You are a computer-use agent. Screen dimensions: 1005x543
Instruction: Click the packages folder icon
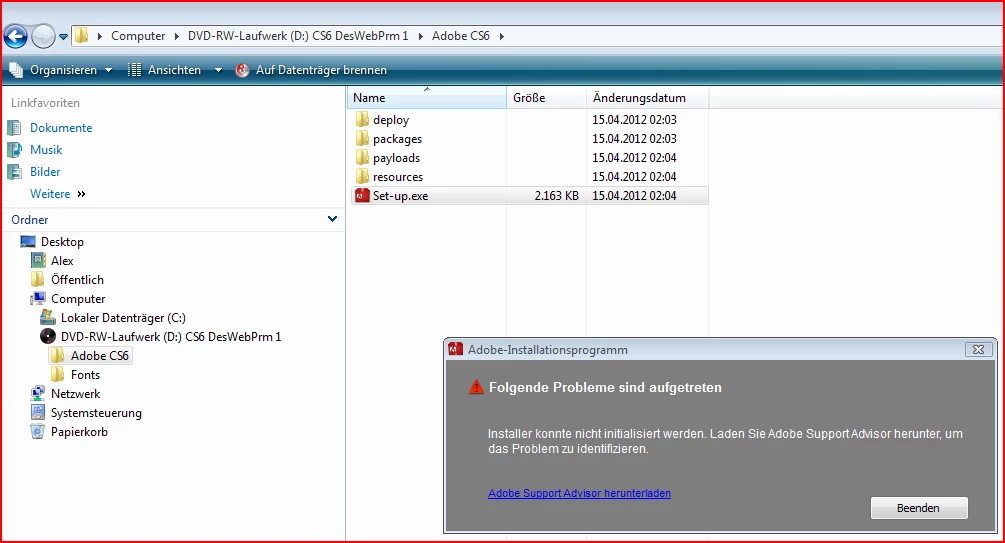coord(362,138)
